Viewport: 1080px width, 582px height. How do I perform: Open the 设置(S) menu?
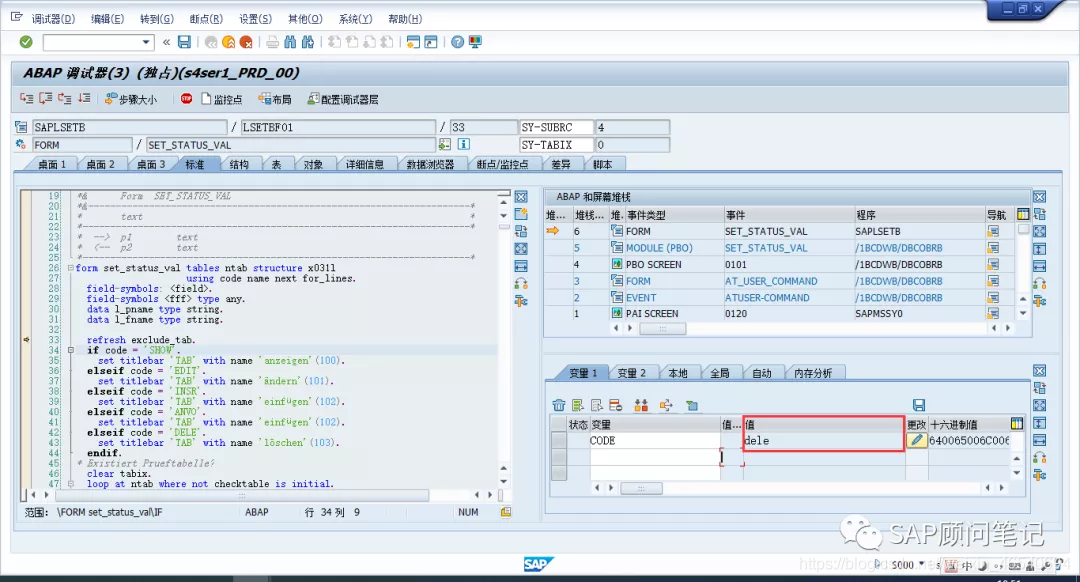tap(256, 19)
